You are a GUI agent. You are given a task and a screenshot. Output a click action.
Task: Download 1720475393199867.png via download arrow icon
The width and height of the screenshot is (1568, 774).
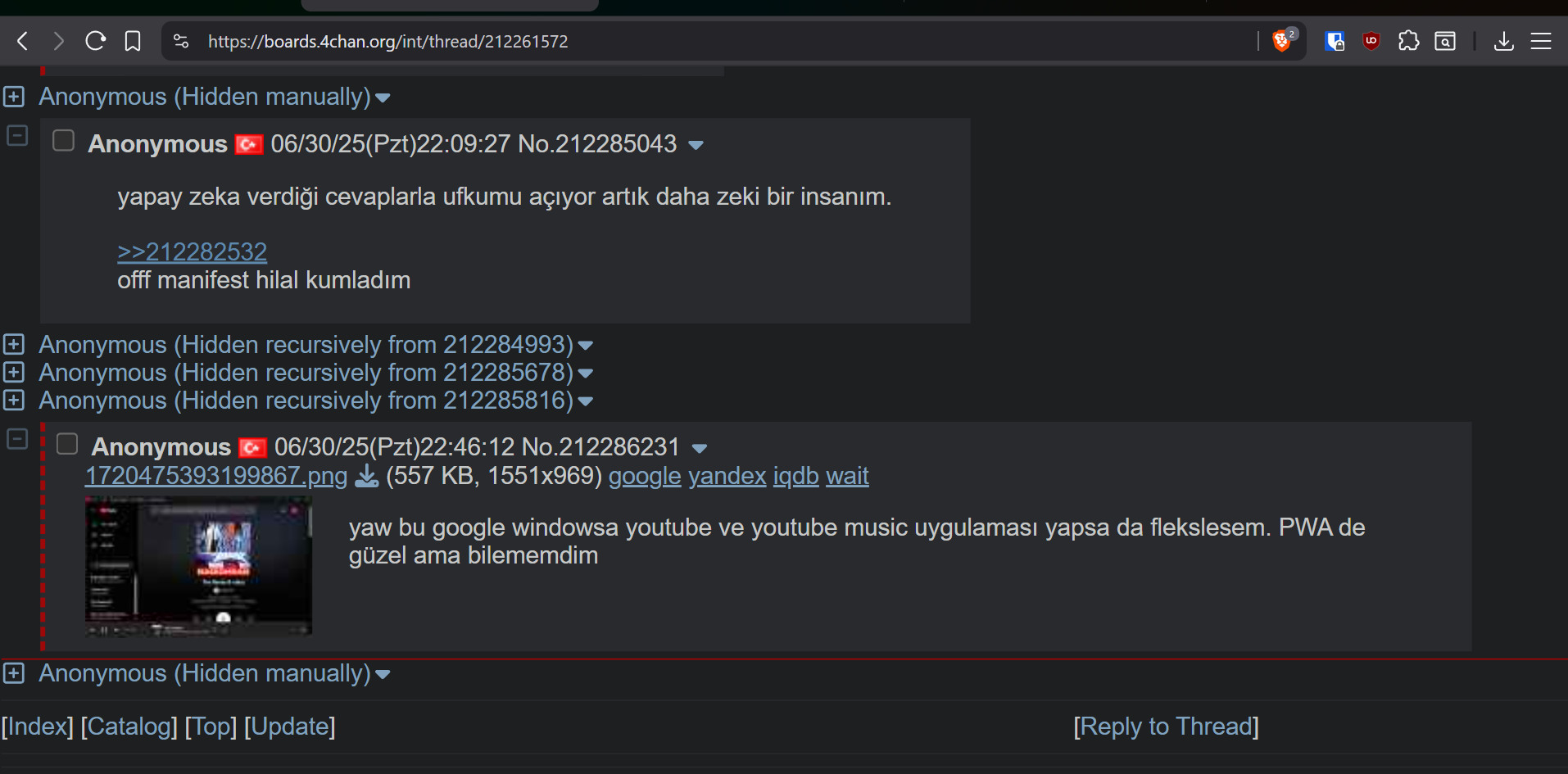pyautogui.click(x=366, y=476)
